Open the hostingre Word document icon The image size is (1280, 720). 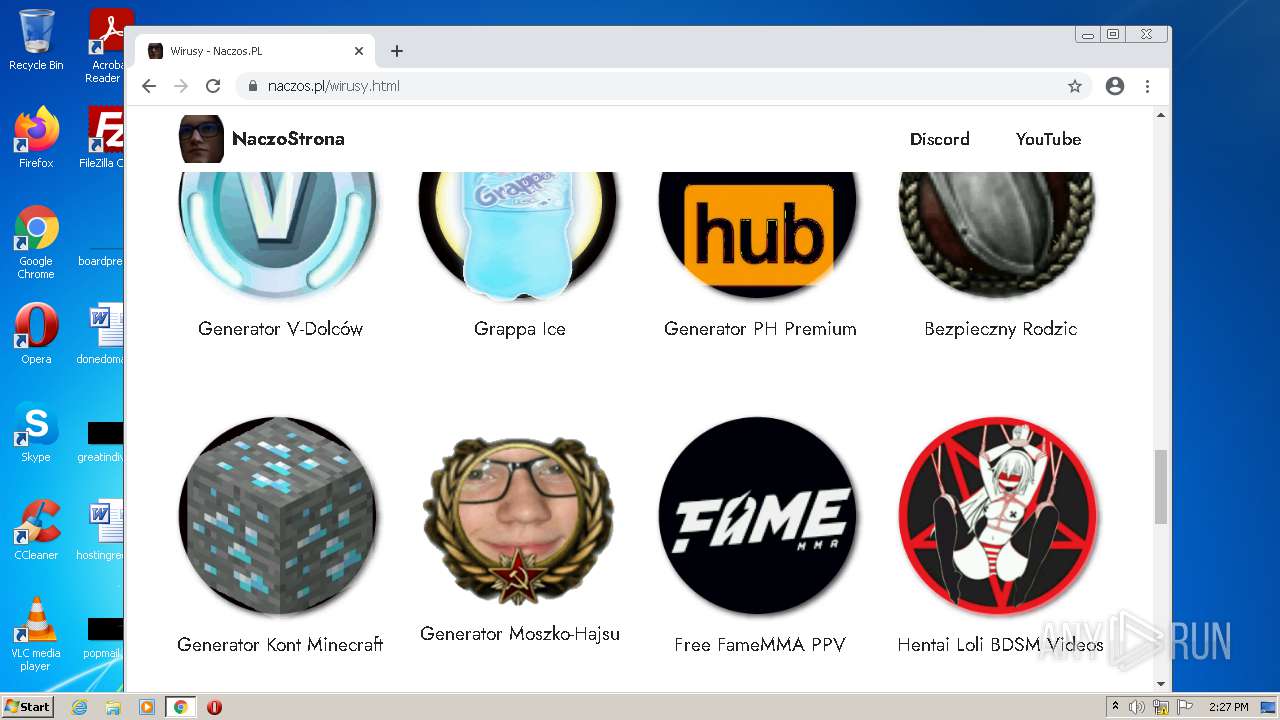coord(101,530)
